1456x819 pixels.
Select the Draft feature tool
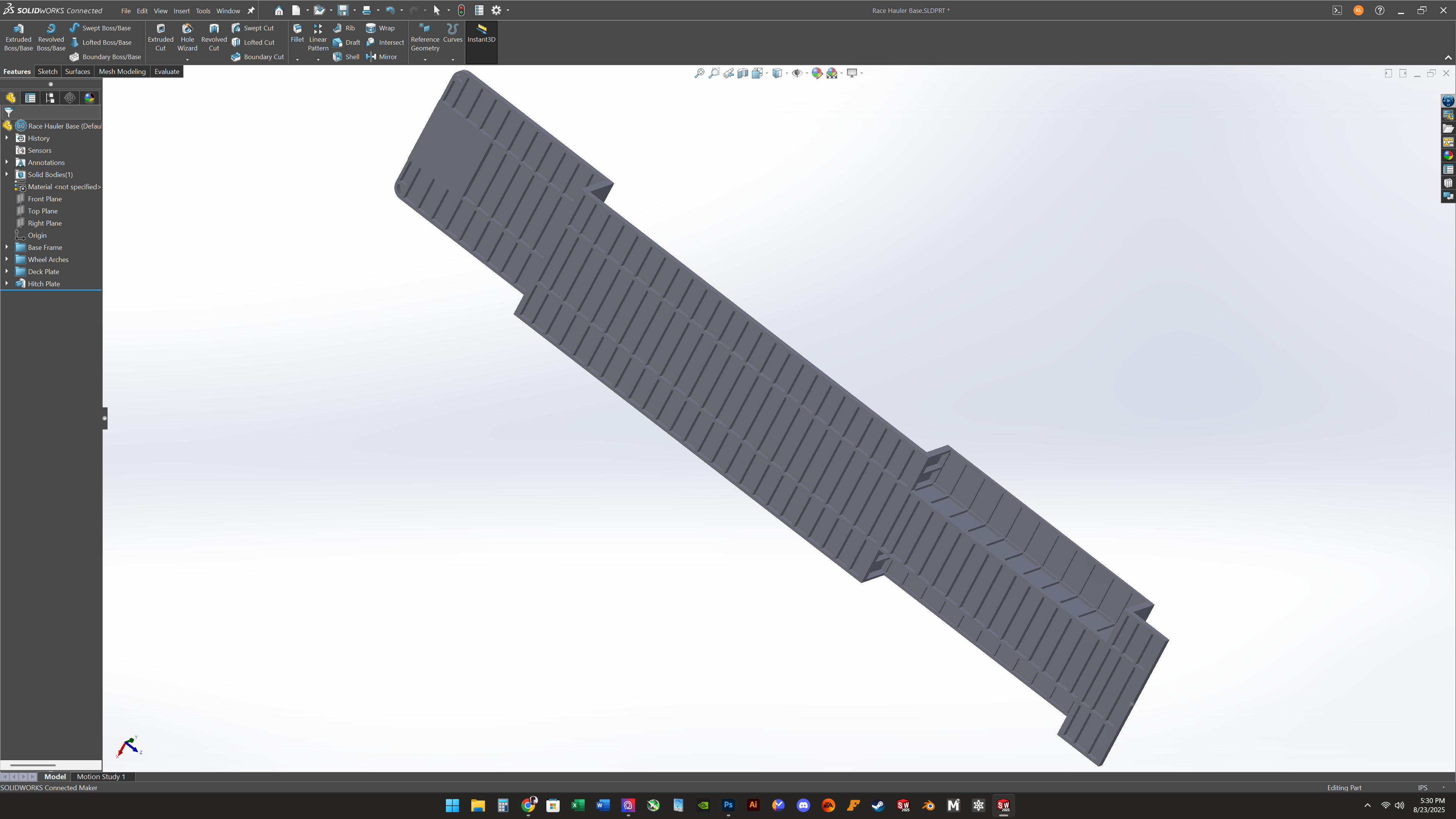(346, 42)
